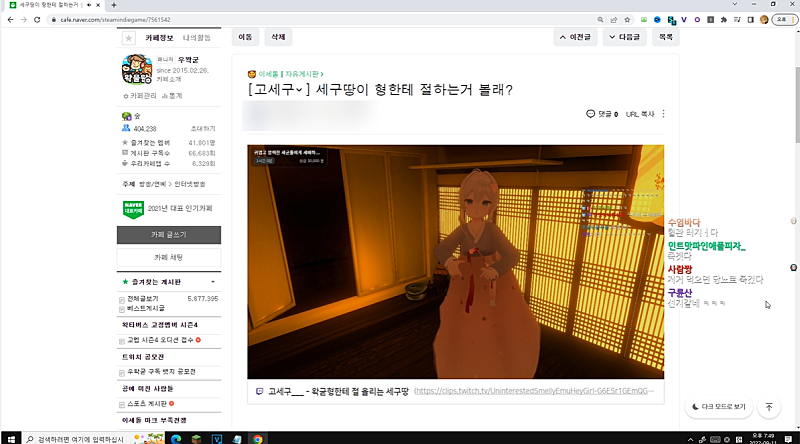Click the 삭제 delete button
Screen dimensions: 800x444
click(x=277, y=37)
